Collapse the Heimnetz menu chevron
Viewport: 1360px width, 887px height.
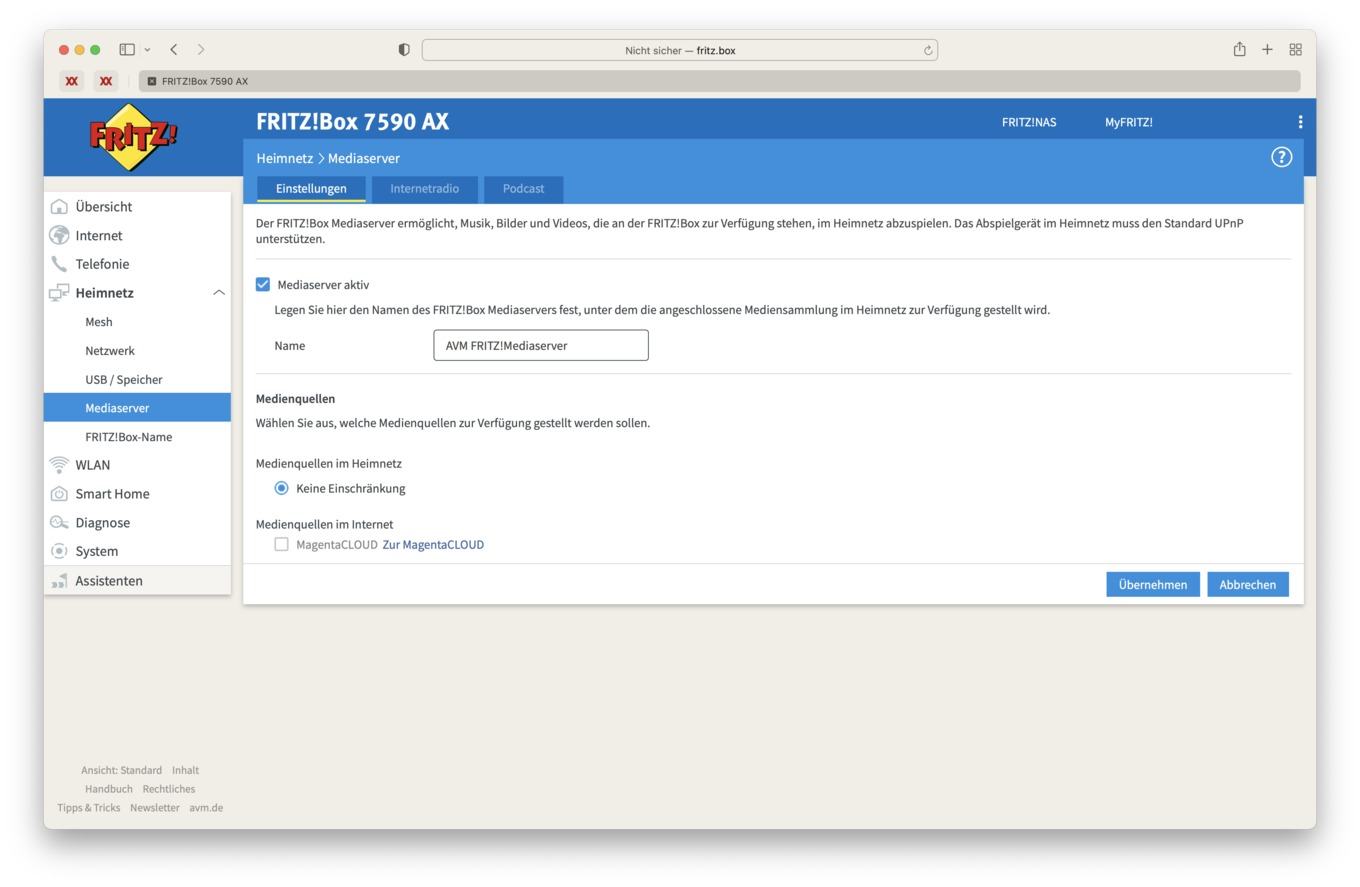point(219,293)
